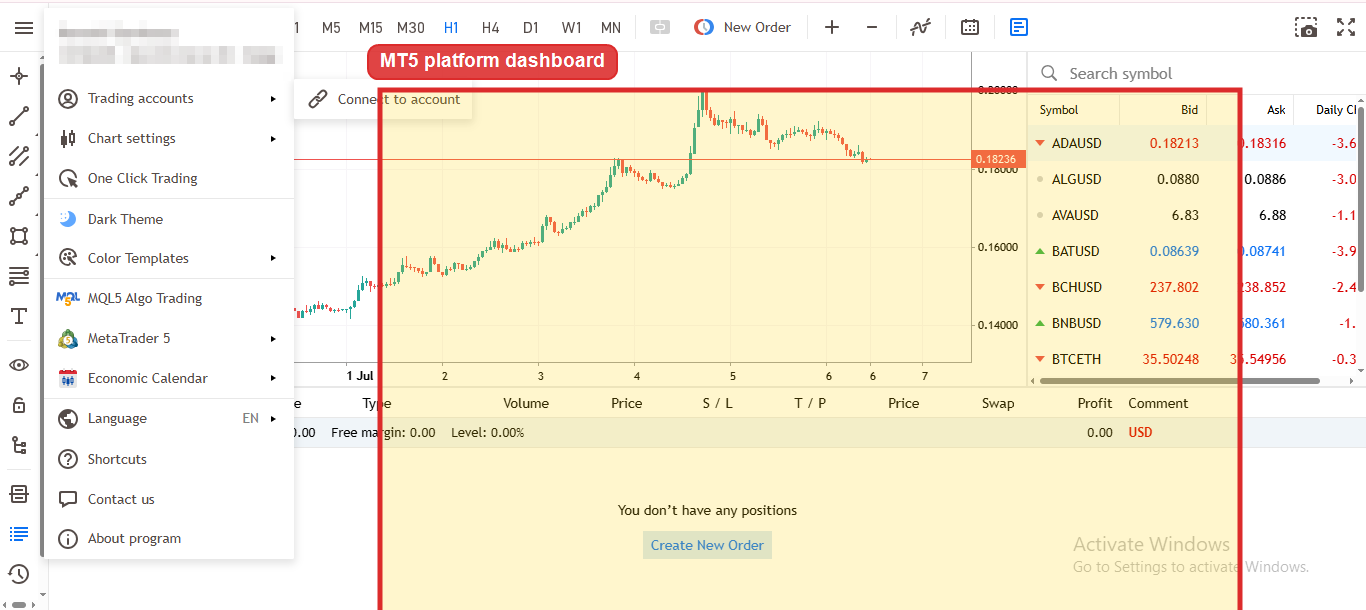Open the market watch panel icon
Viewport: 1366px width, 610px height.
coord(18,494)
